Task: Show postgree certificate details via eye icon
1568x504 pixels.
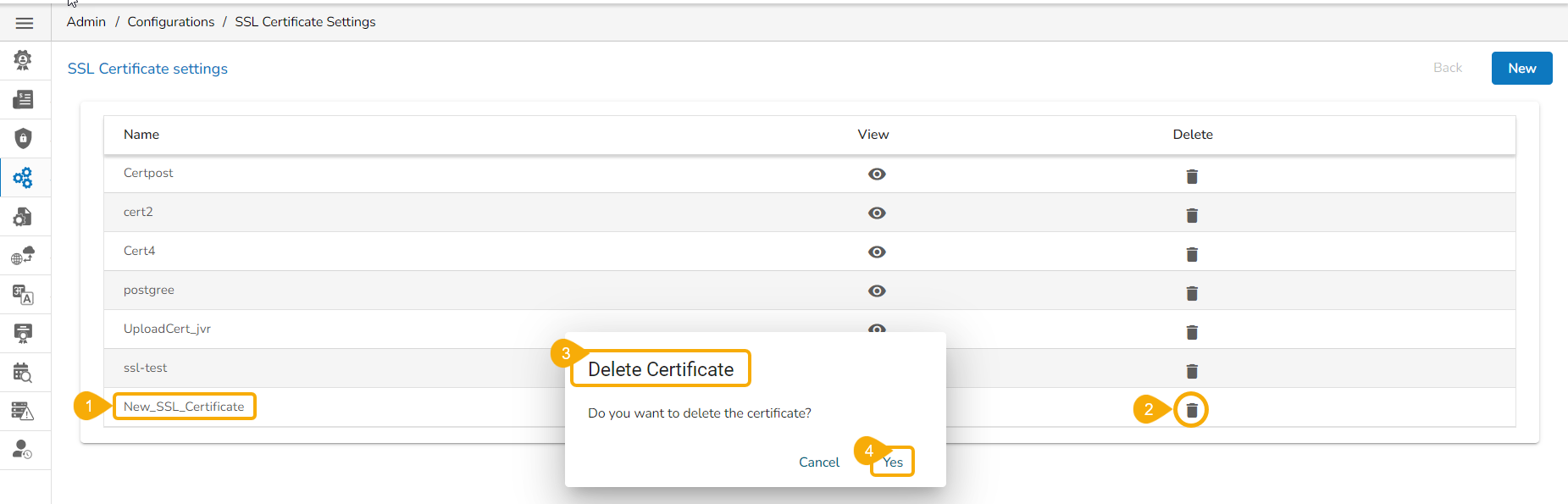Action: coord(877,291)
